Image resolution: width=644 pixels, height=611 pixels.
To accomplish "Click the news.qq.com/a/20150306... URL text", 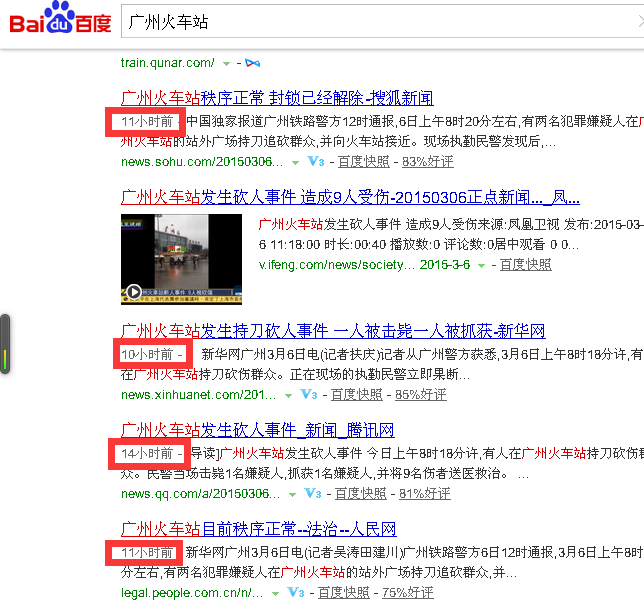I will (x=200, y=494).
